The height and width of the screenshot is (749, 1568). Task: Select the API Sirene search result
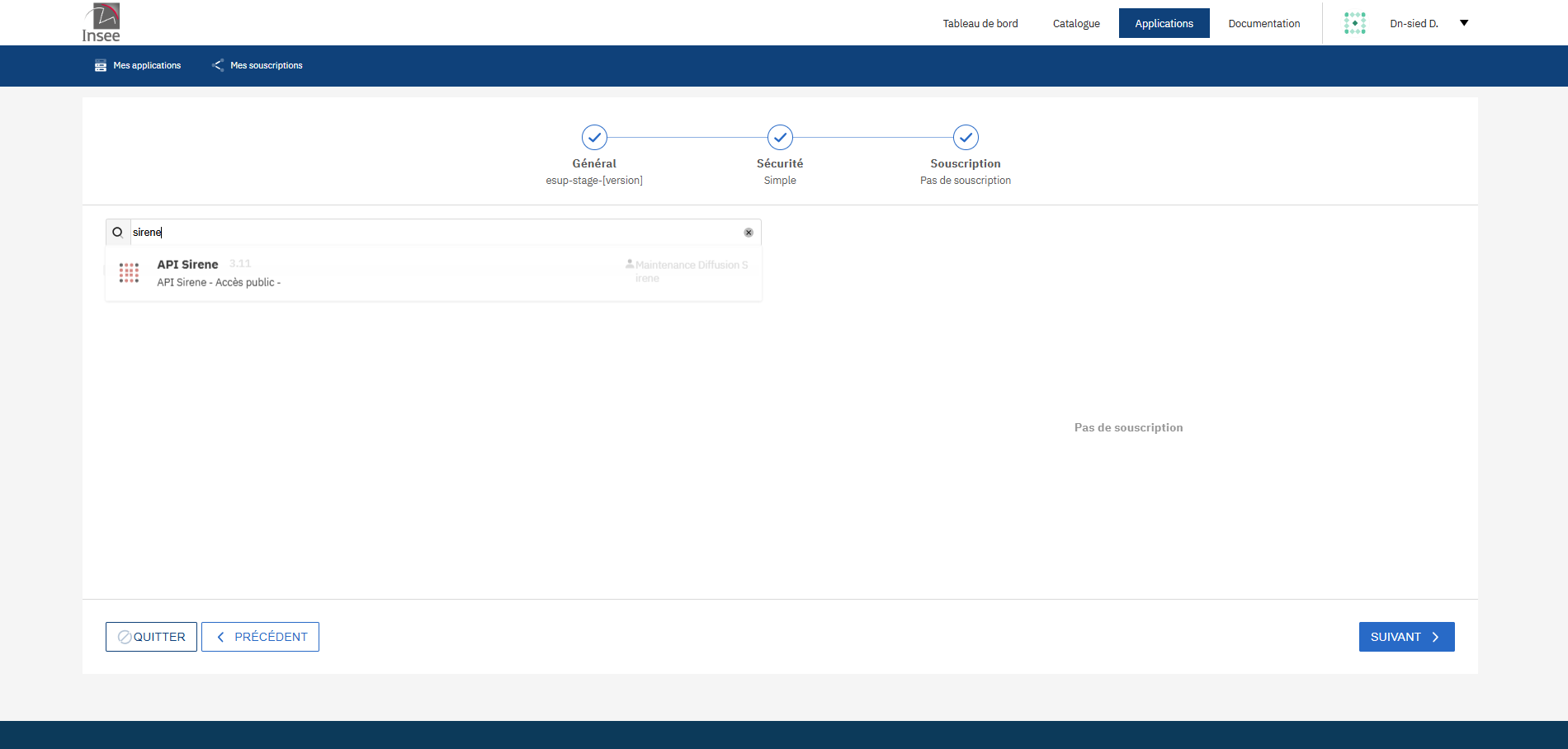pyautogui.click(x=433, y=273)
